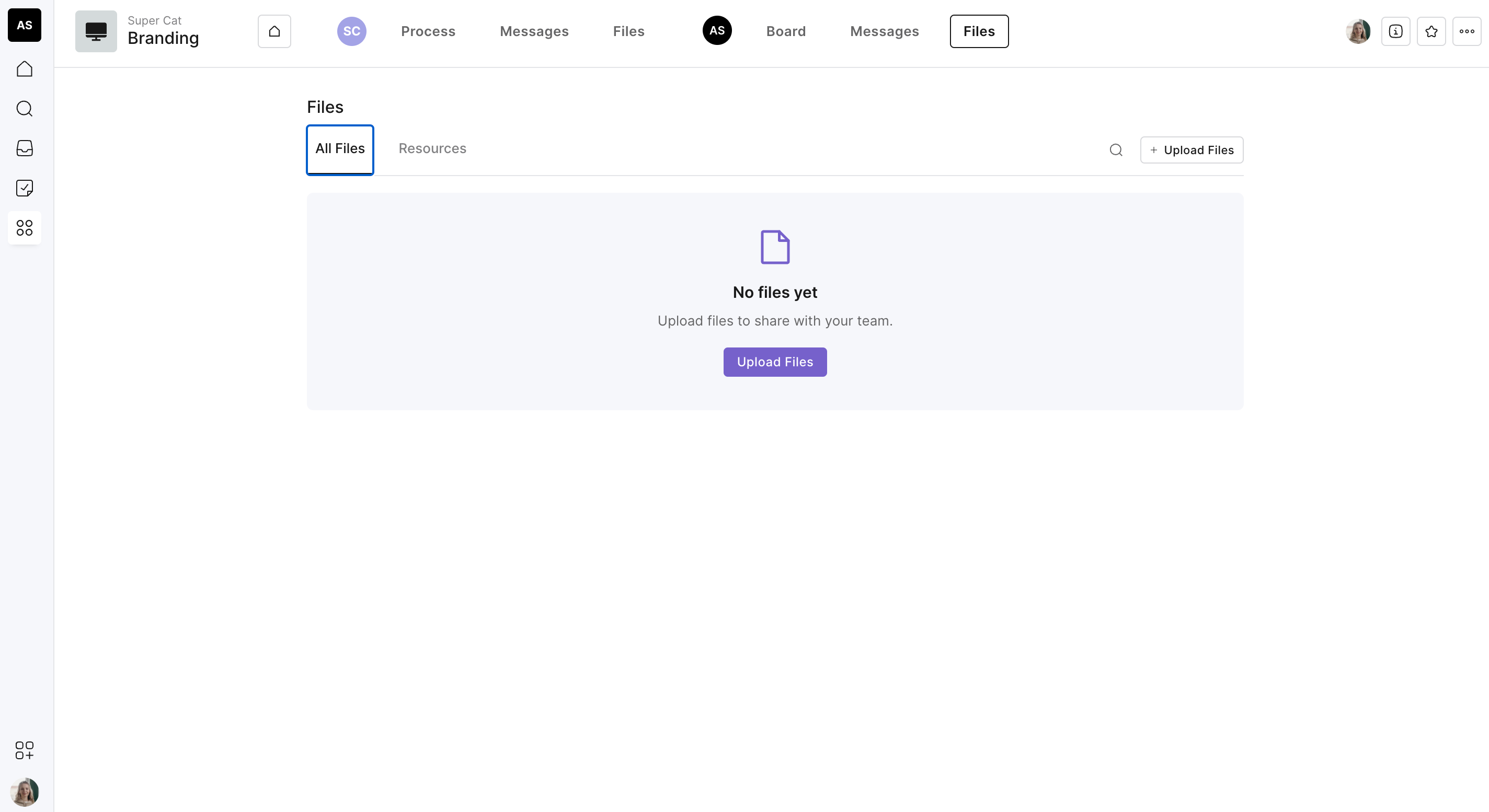Open the Home icon in left sidebar
The height and width of the screenshot is (812, 1489).
tap(24, 69)
